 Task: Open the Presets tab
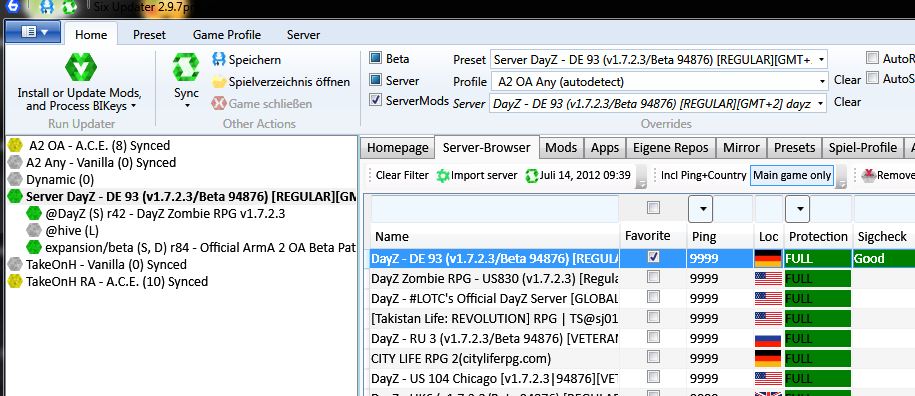(x=794, y=148)
